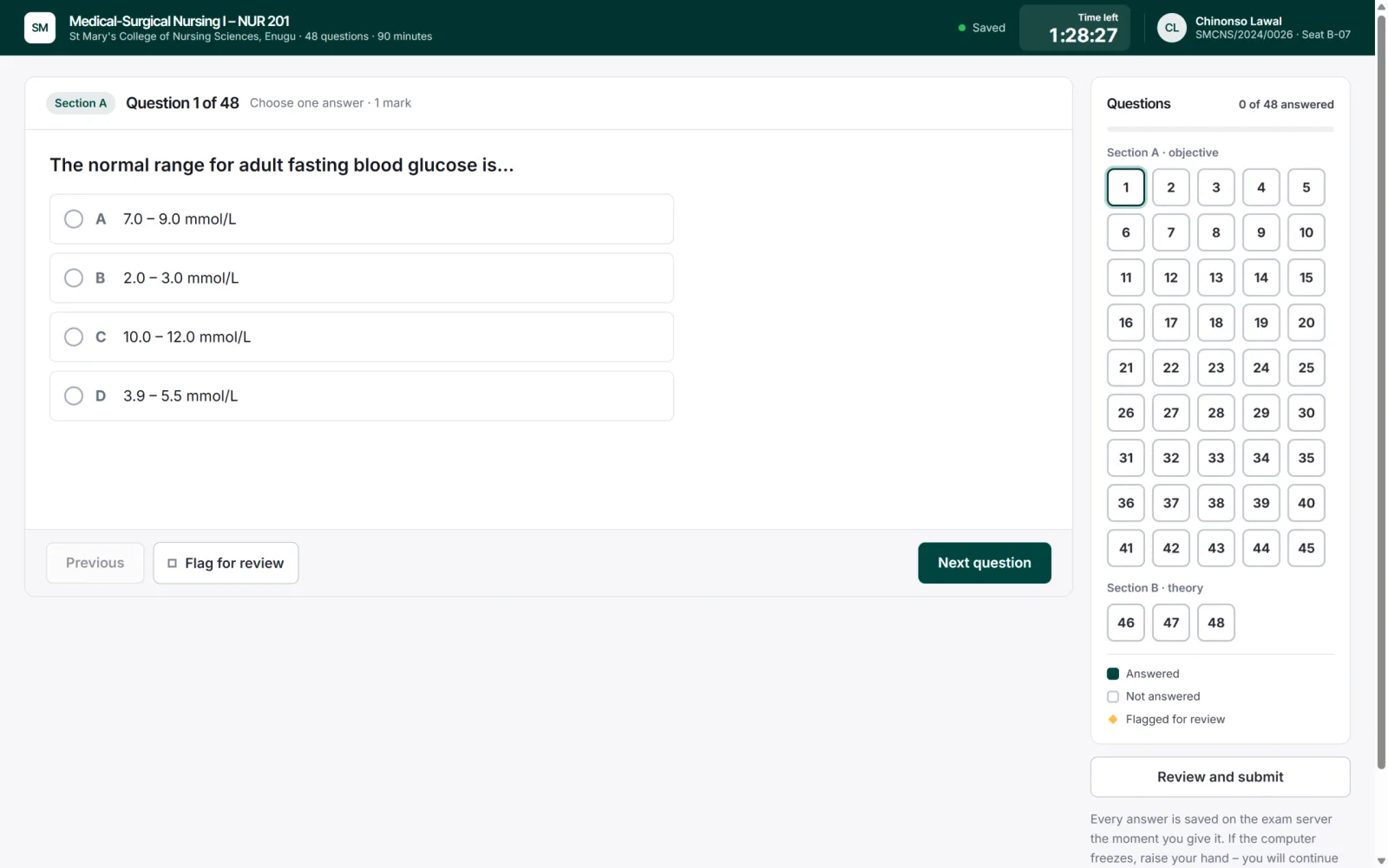The width and height of the screenshot is (1388, 868).
Task: Select option C, 10.0 – 12.0 mmol/L
Action: pos(362,337)
